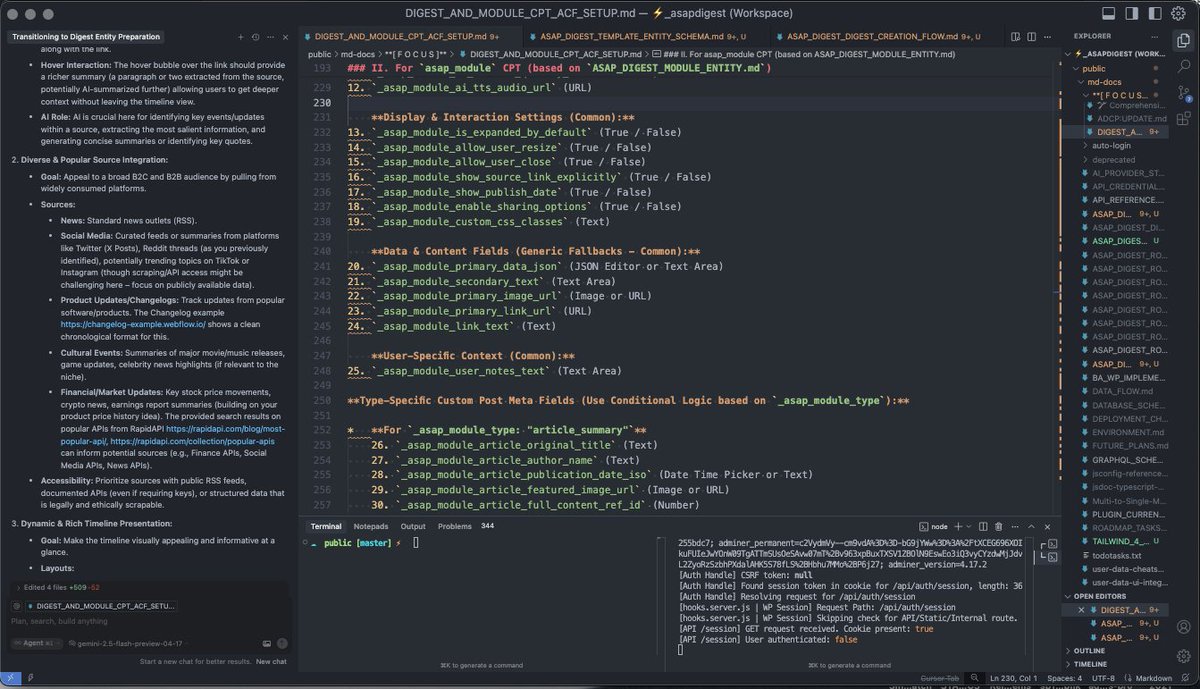Open the new terminal launch profile dropdown
1200x689 pixels.
(x=969, y=526)
